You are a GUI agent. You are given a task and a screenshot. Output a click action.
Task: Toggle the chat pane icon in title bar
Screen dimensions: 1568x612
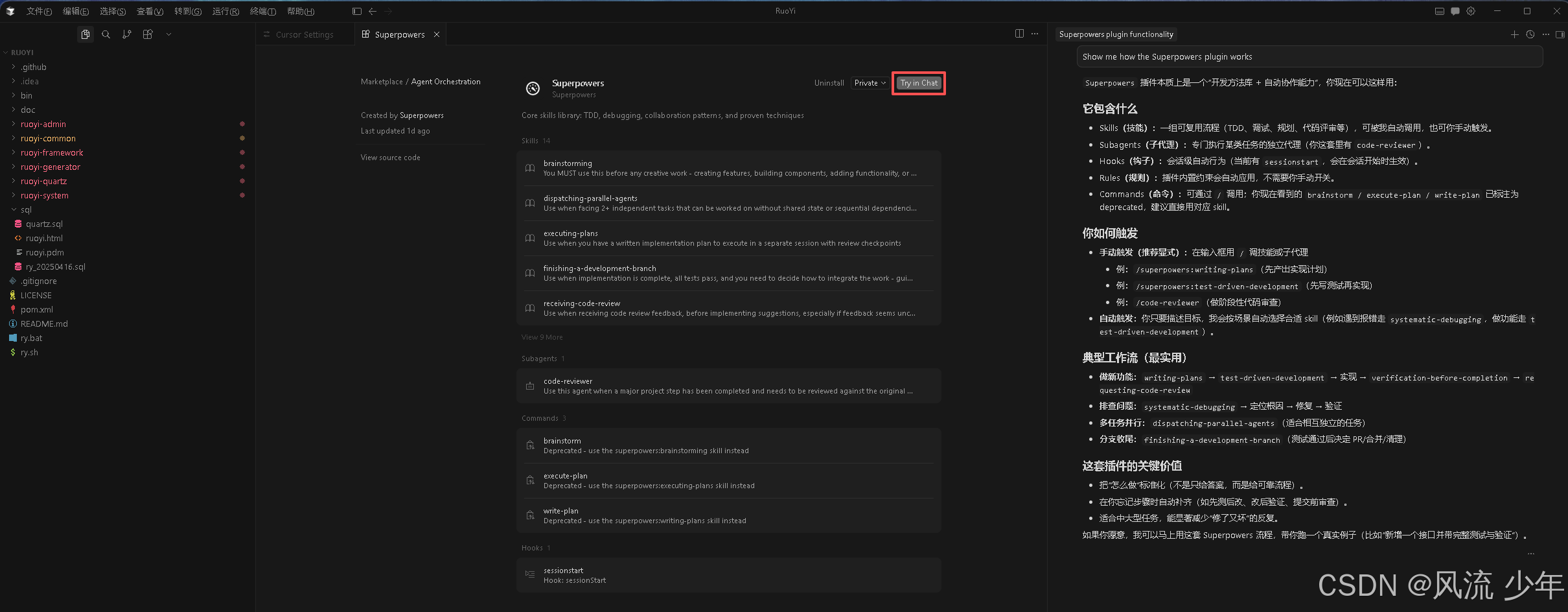(1455, 11)
